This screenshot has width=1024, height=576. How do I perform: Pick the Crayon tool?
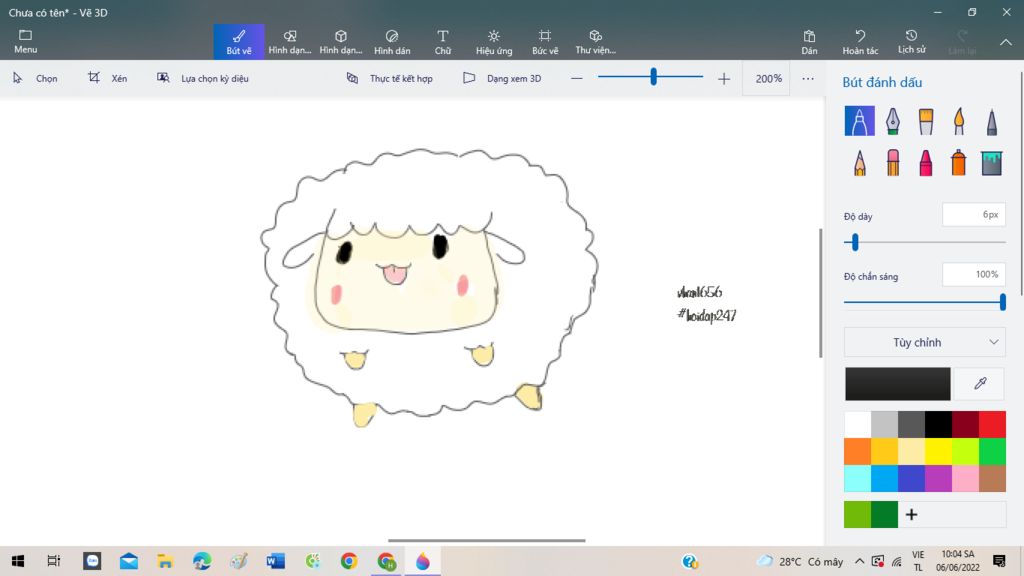(x=925, y=162)
